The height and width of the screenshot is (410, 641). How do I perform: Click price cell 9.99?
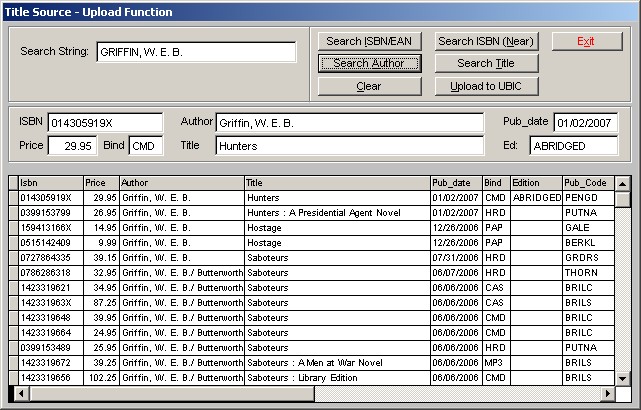click(x=101, y=243)
